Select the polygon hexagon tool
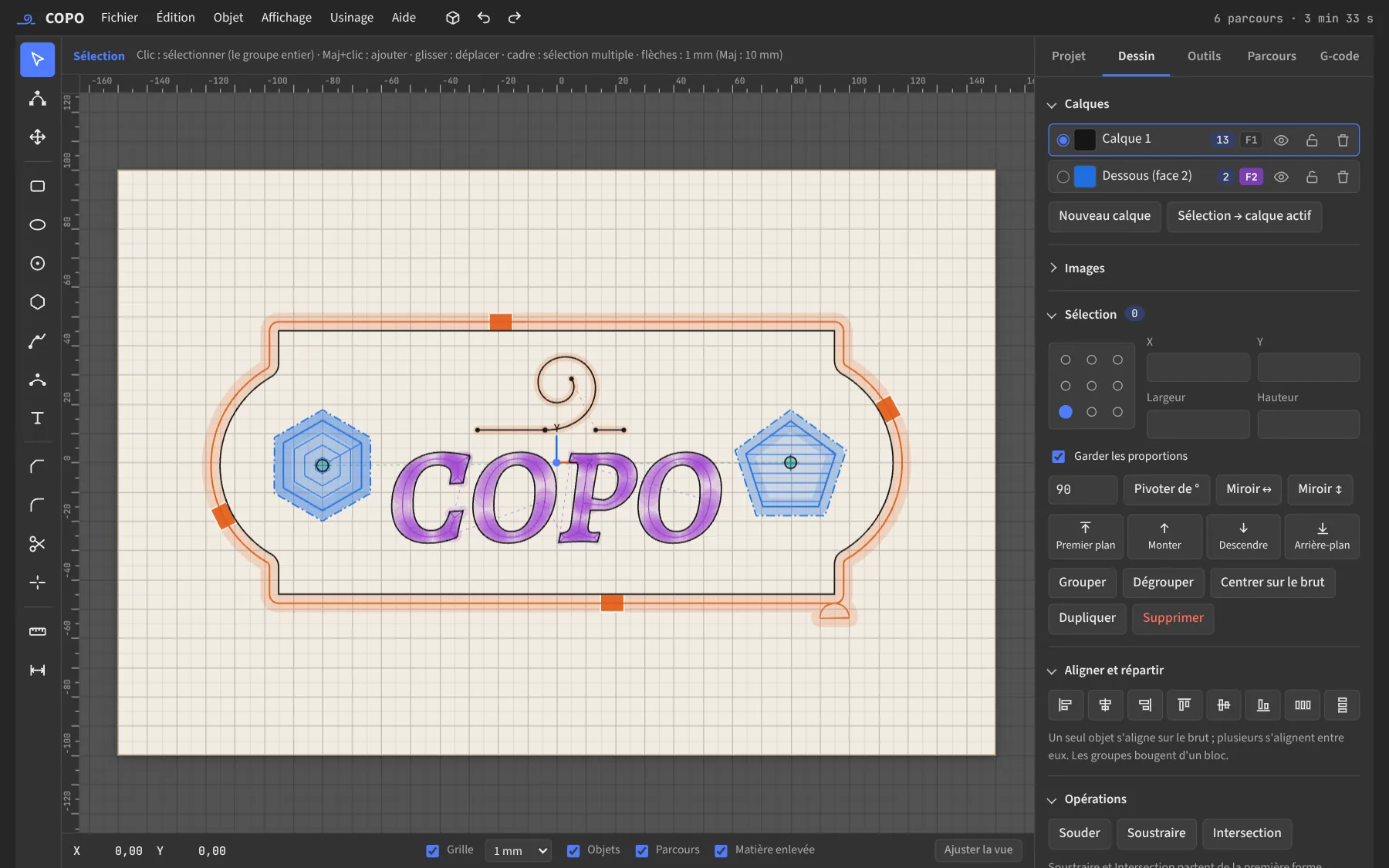 [x=37, y=302]
